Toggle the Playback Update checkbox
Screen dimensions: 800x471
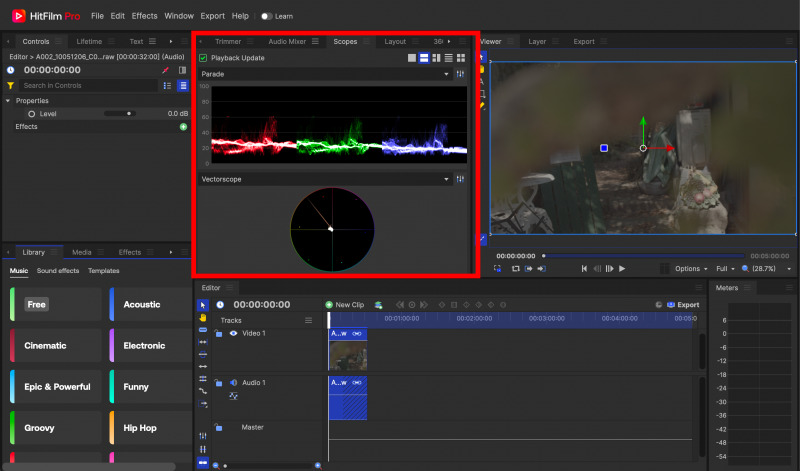point(203,58)
